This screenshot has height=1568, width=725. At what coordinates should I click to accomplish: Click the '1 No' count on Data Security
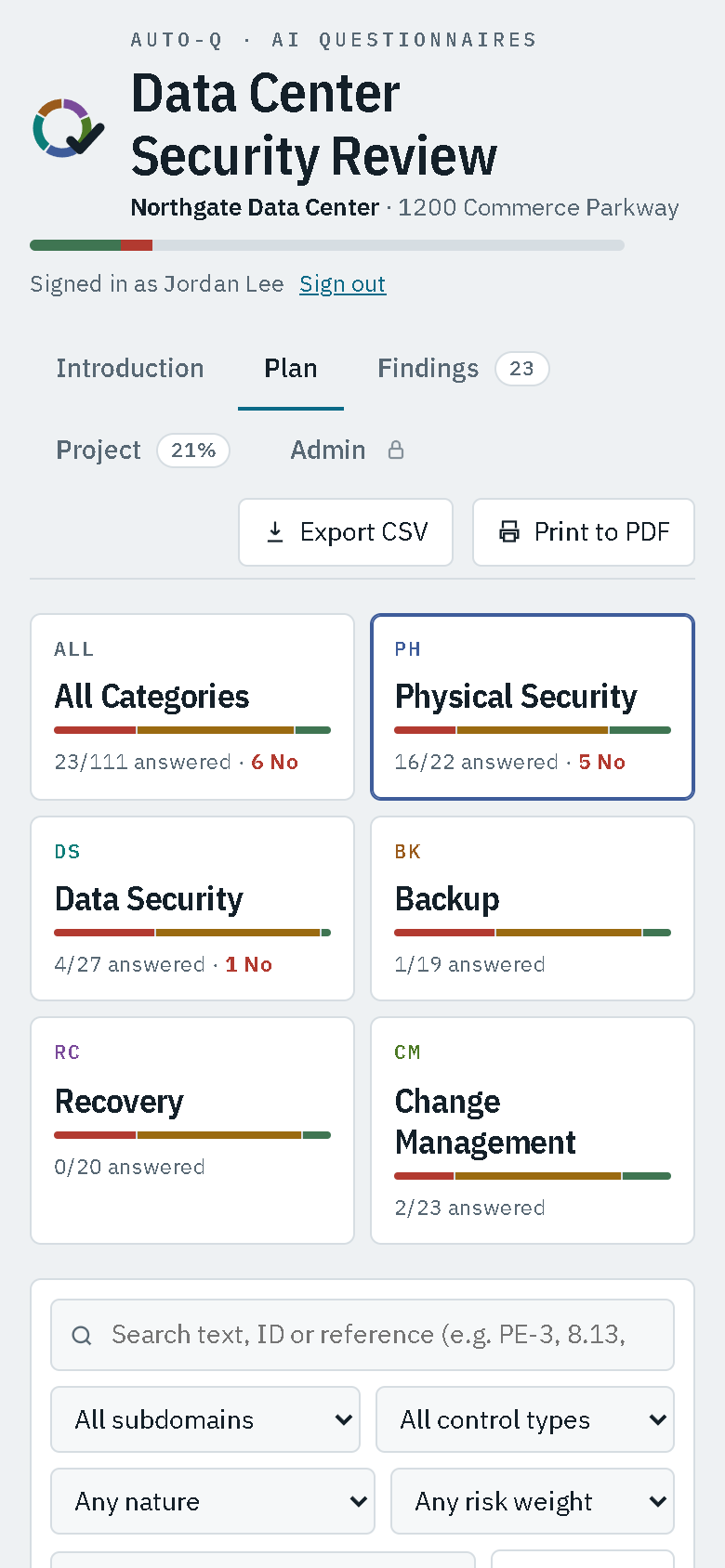point(249,965)
